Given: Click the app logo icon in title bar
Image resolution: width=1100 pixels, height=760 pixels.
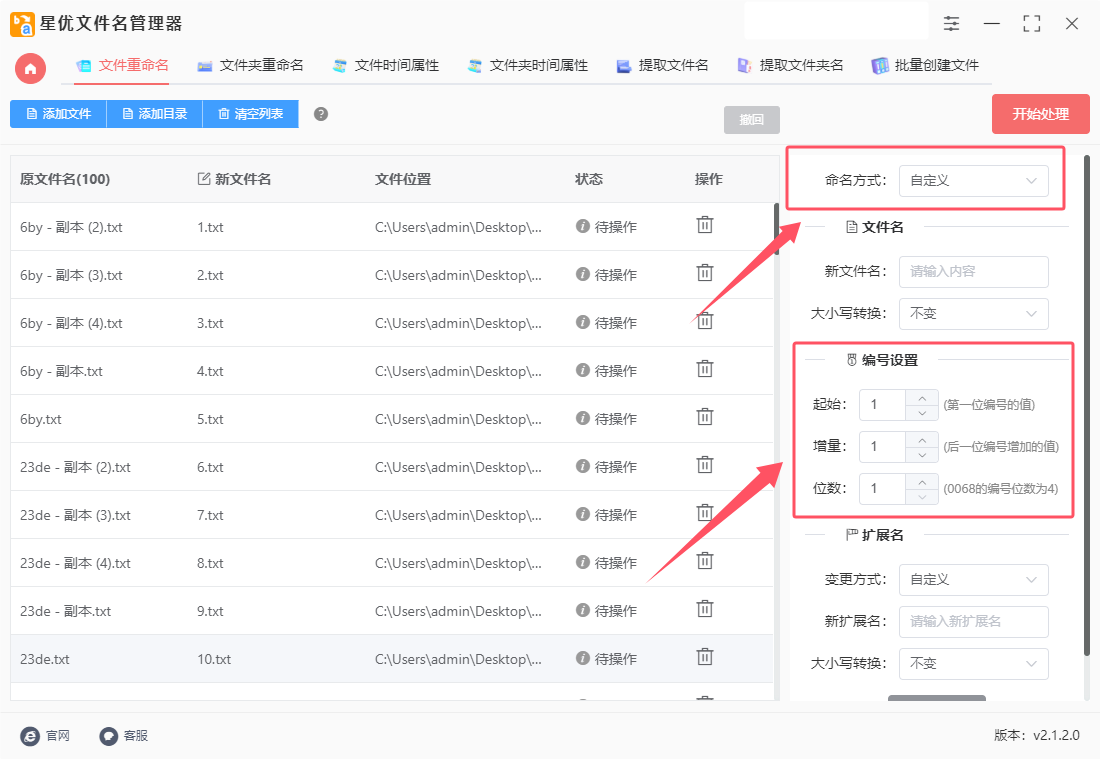Looking at the screenshot, I should 22,24.
